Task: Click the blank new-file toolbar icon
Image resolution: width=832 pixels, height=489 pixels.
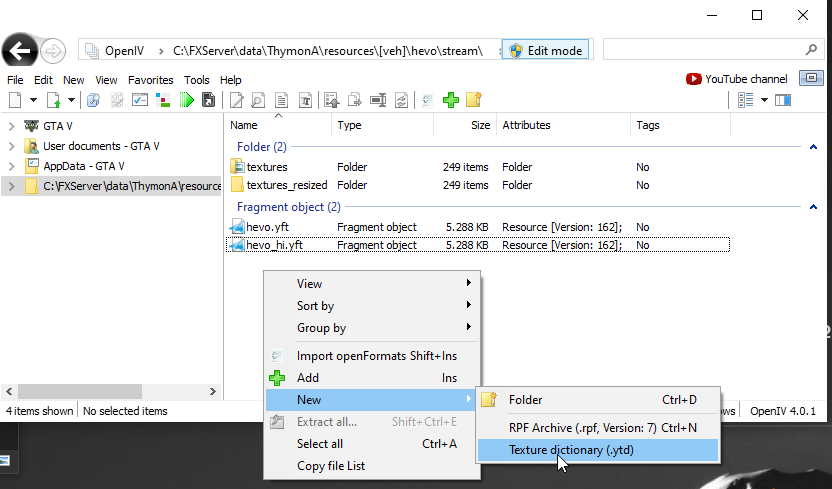Action: tap(15, 100)
